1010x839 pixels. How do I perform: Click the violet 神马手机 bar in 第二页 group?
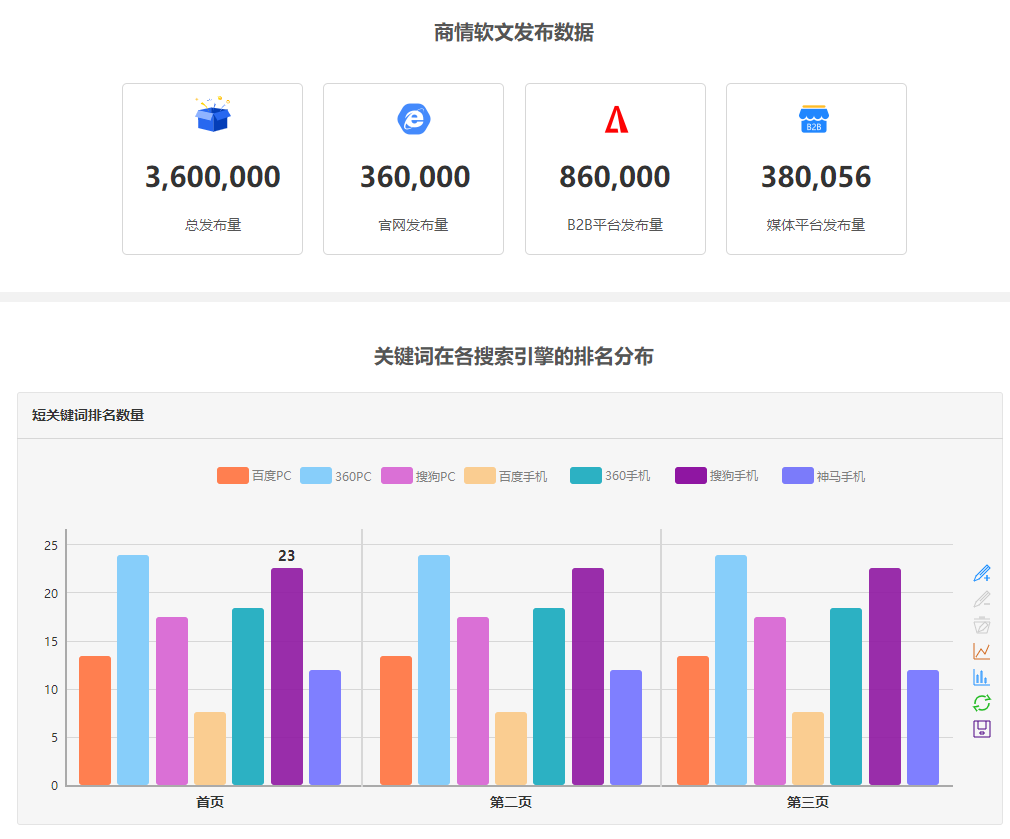[x=626, y=728]
